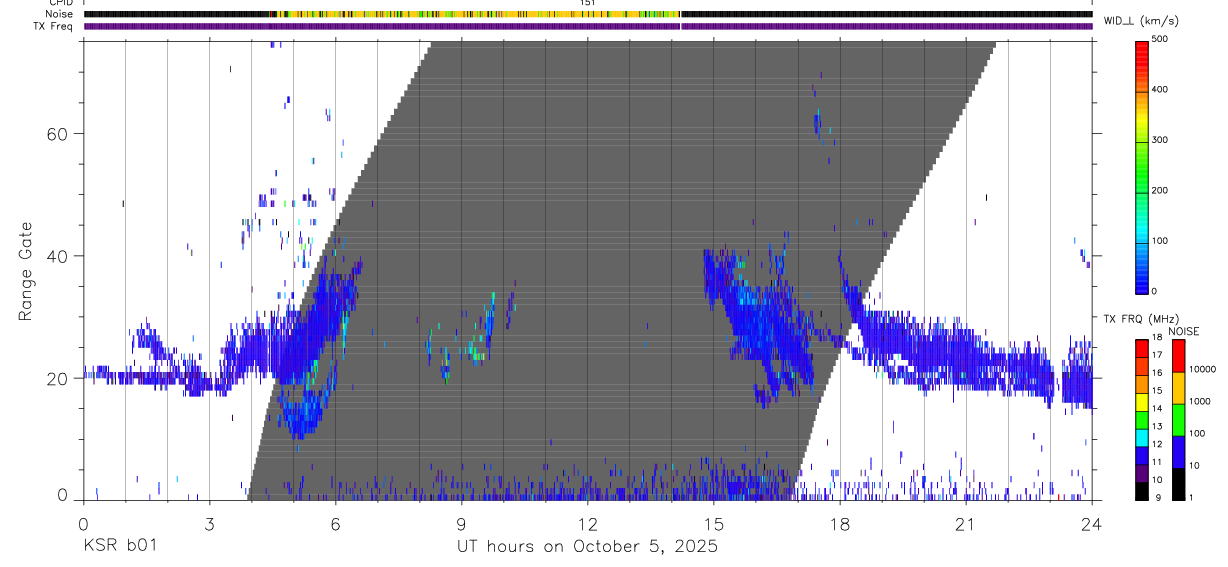1228x567 pixels.
Task: Click the gray no-data band in the plot
Action: click(x=620, y=270)
